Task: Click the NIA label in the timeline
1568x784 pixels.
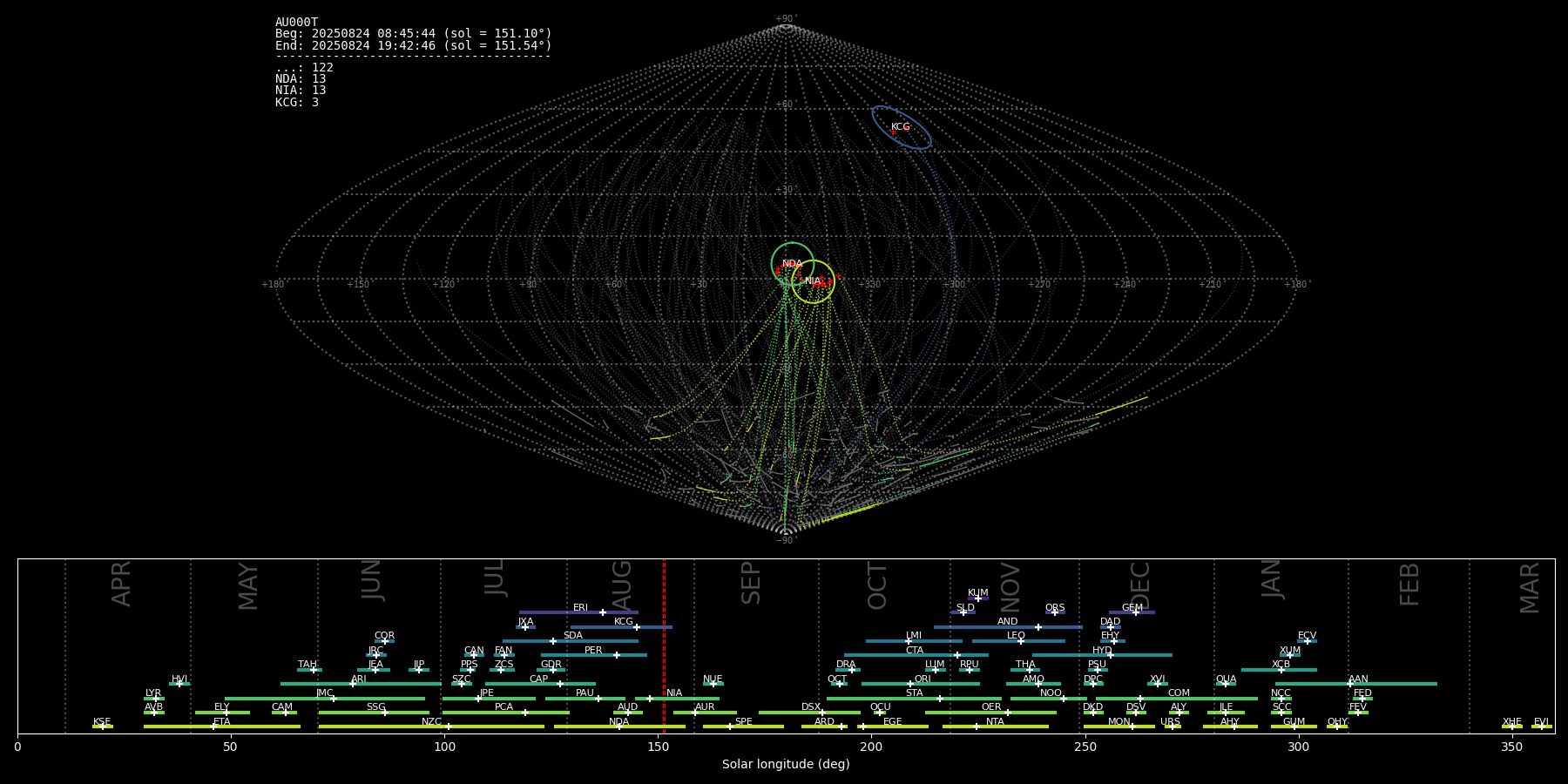Action: (674, 693)
